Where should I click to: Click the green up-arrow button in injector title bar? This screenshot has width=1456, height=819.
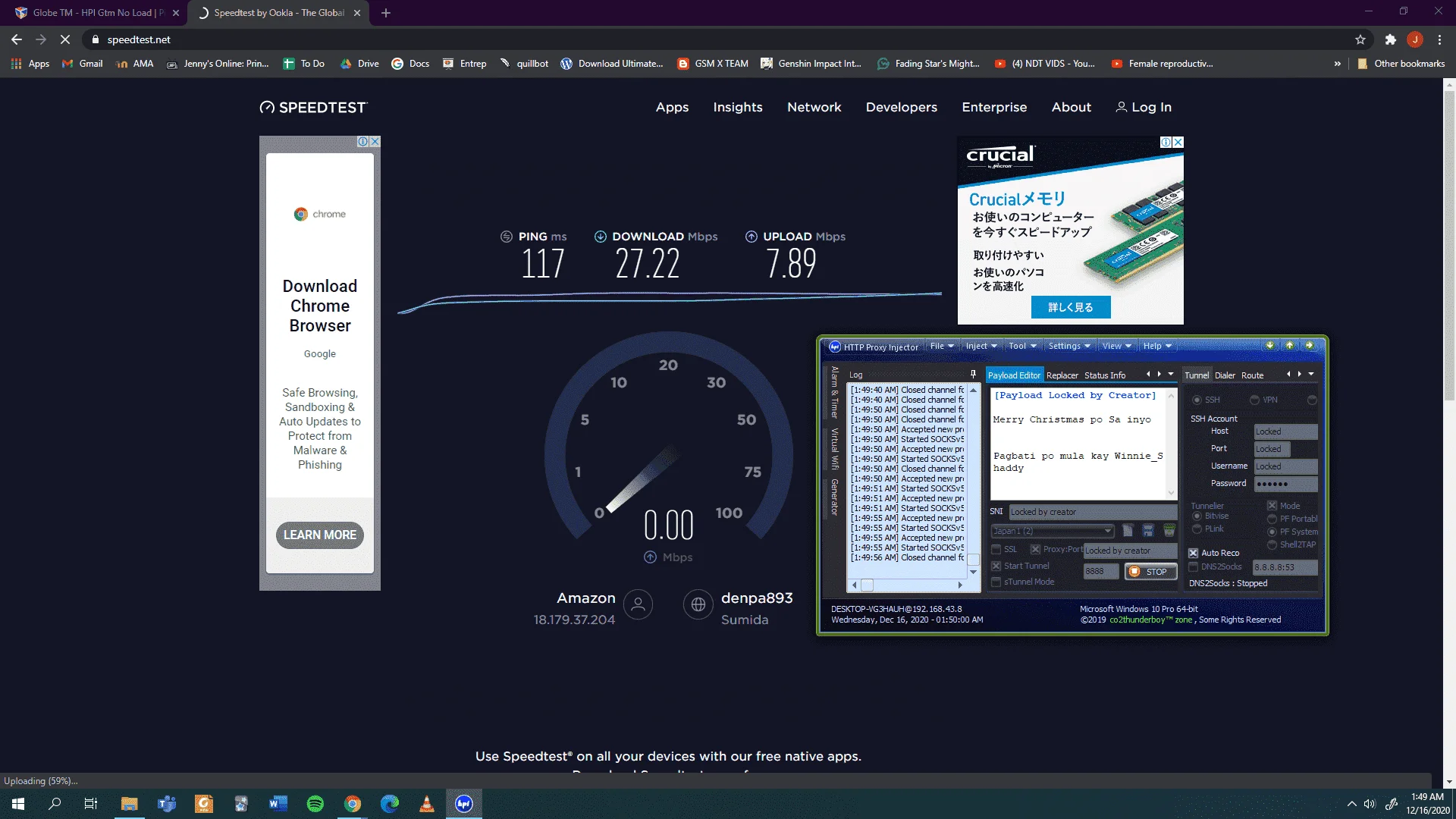click(x=1289, y=346)
